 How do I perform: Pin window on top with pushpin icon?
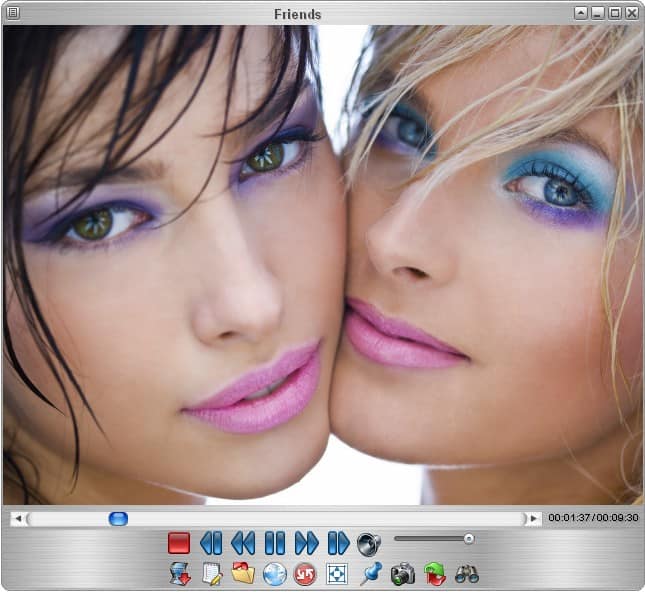point(371,574)
